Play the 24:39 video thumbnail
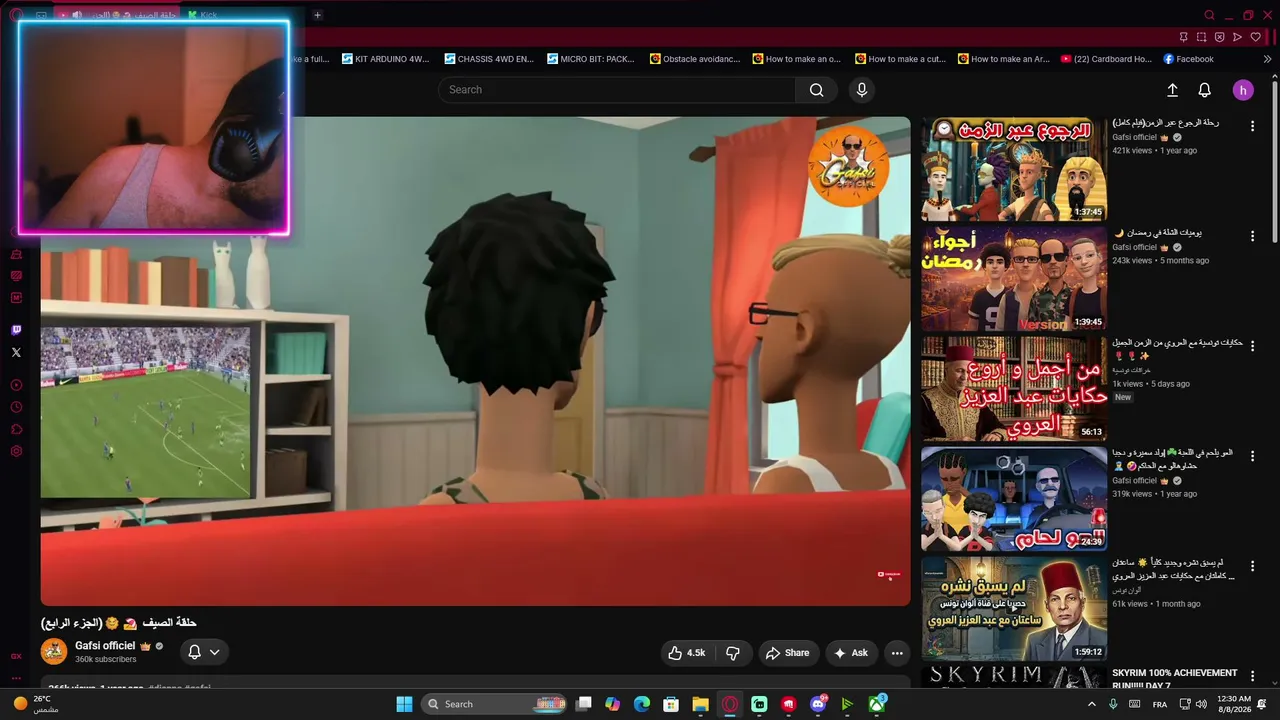Viewport: 1280px width, 720px height. tap(1014, 499)
